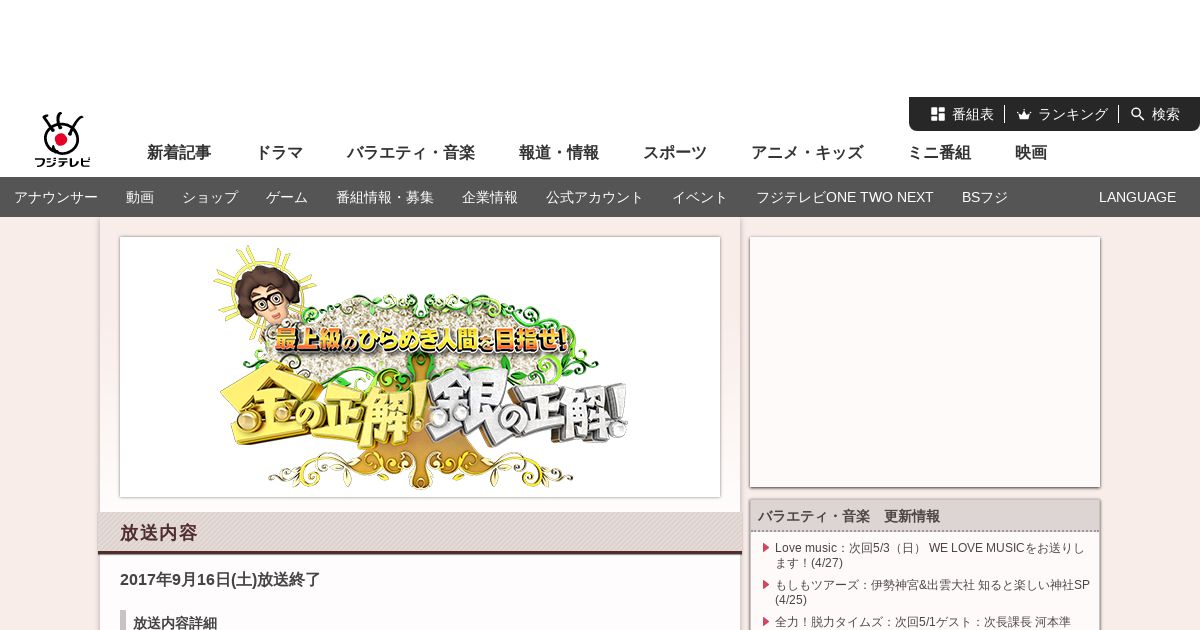Open 公式アカウント link
This screenshot has height=630, width=1200.
click(x=595, y=197)
